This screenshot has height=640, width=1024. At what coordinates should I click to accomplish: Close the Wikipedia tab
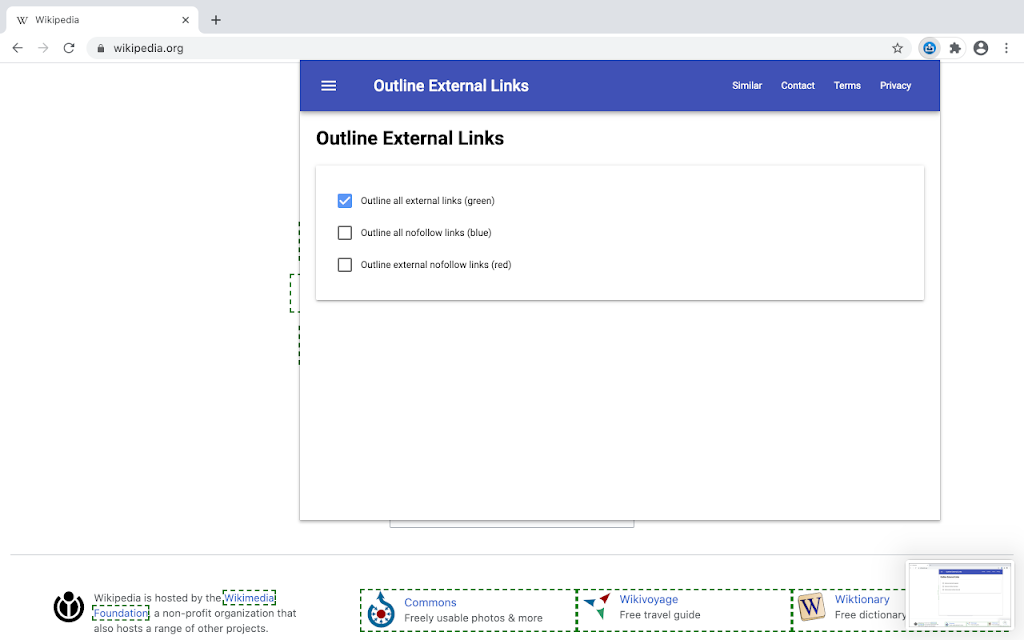point(185,20)
